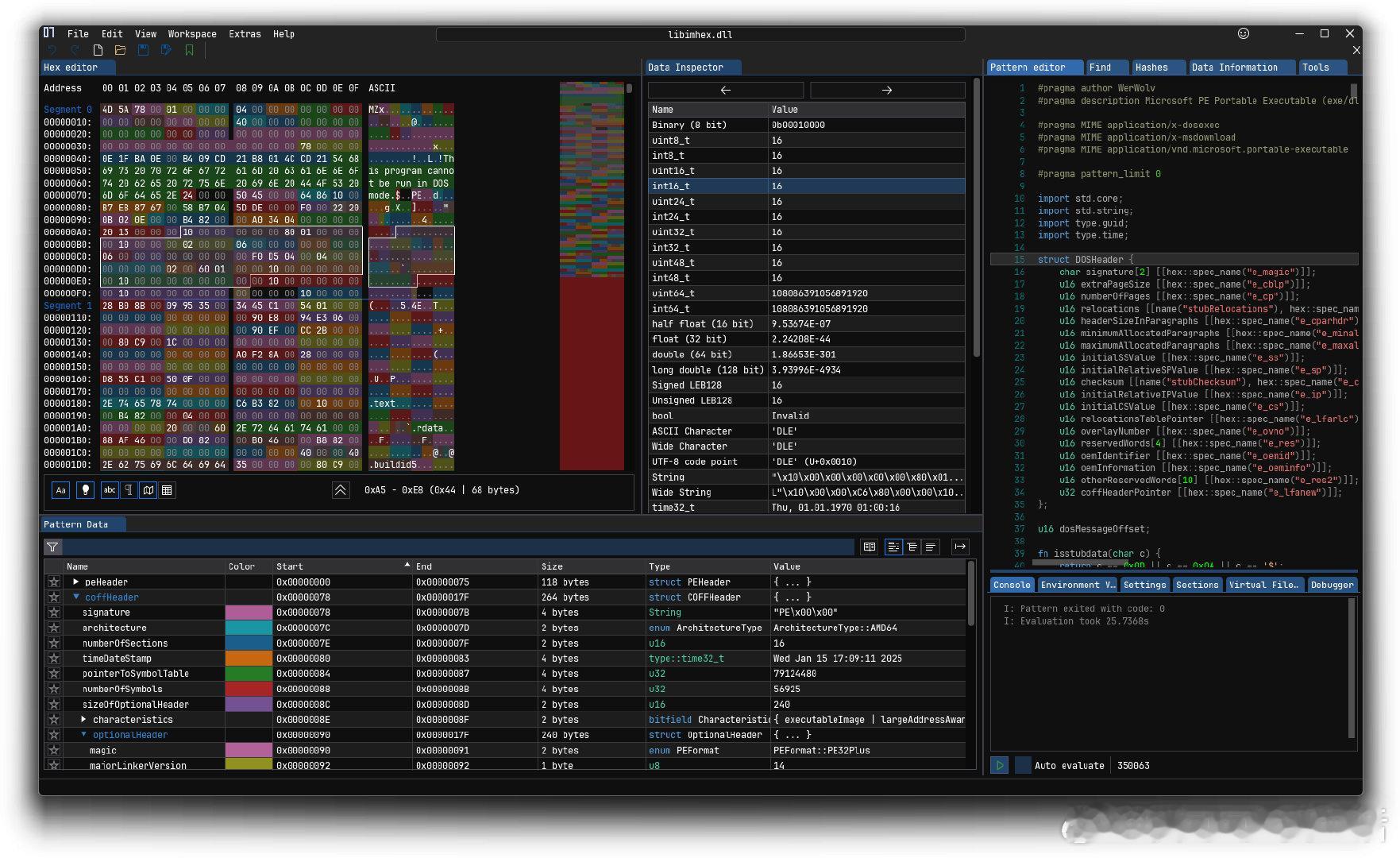
Task: Toggle the lightbulb highlight option
Action: [x=86, y=490]
